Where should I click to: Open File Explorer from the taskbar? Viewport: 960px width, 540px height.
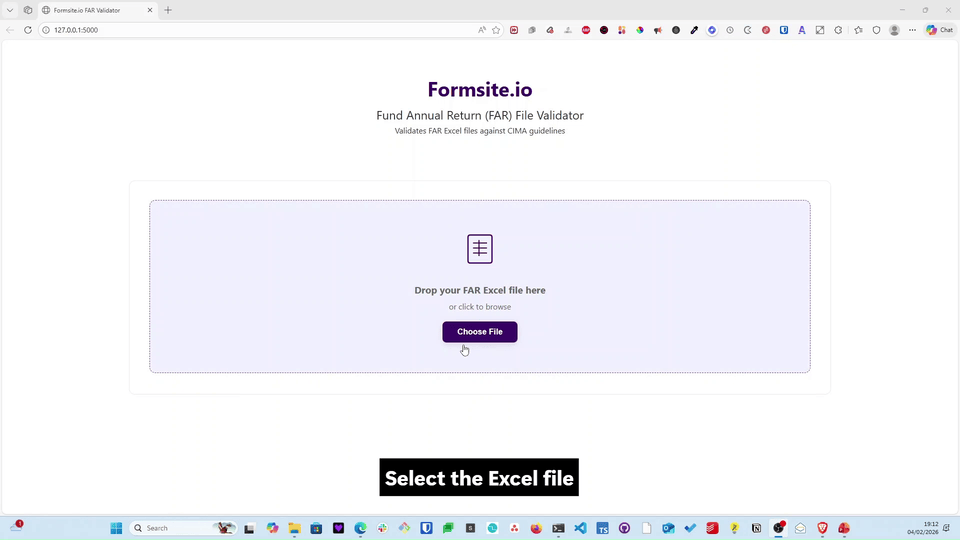(x=295, y=528)
